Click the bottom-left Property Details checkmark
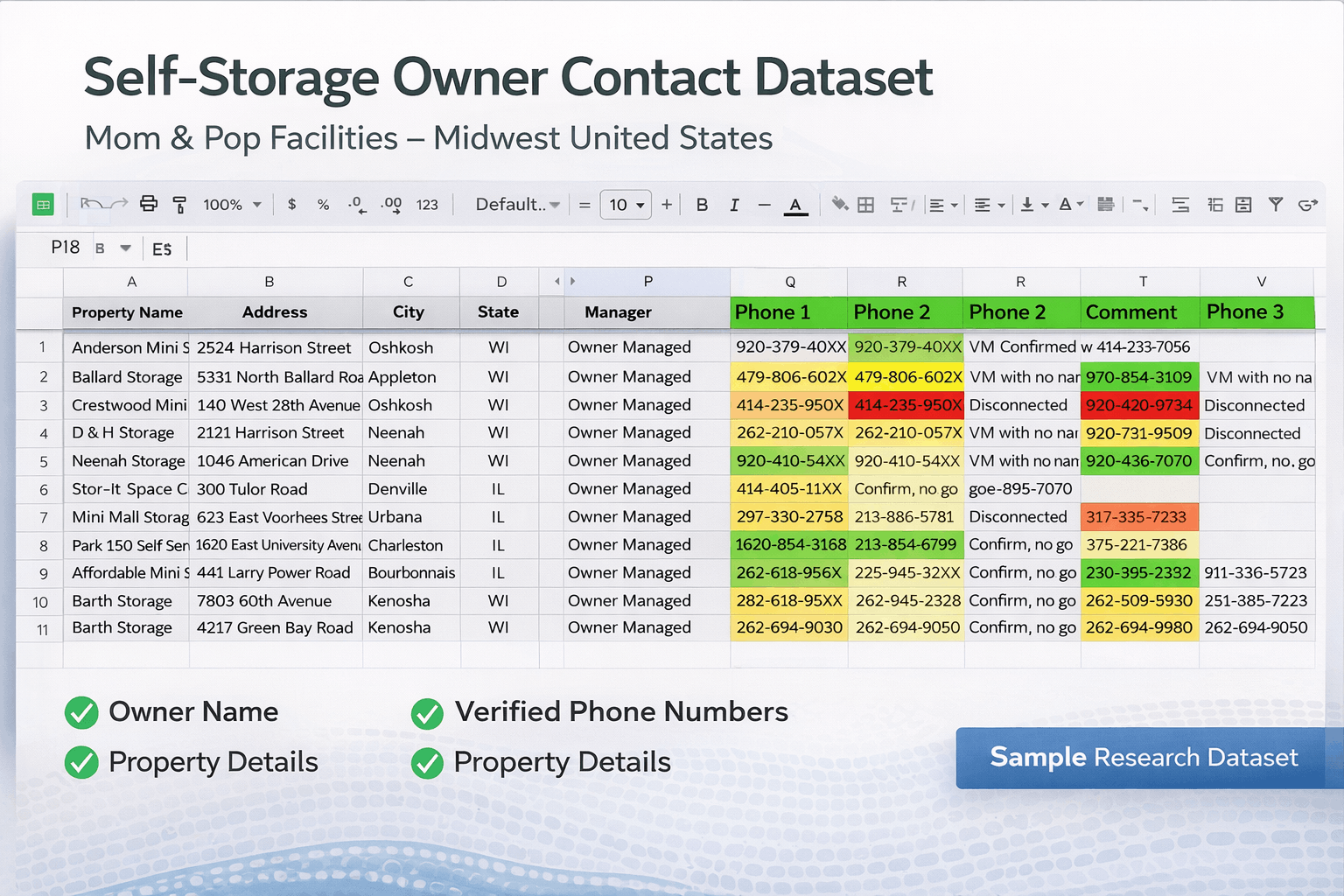The image size is (1344, 896). point(81,762)
